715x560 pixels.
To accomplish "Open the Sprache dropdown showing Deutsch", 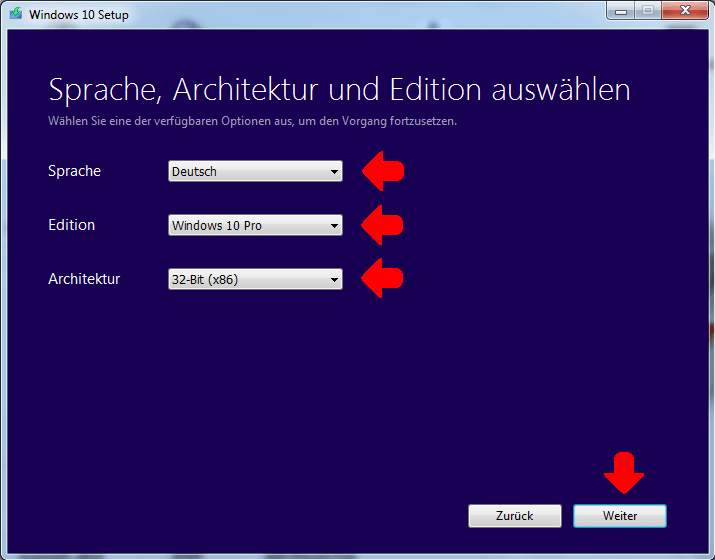I will pyautogui.click(x=255, y=171).
